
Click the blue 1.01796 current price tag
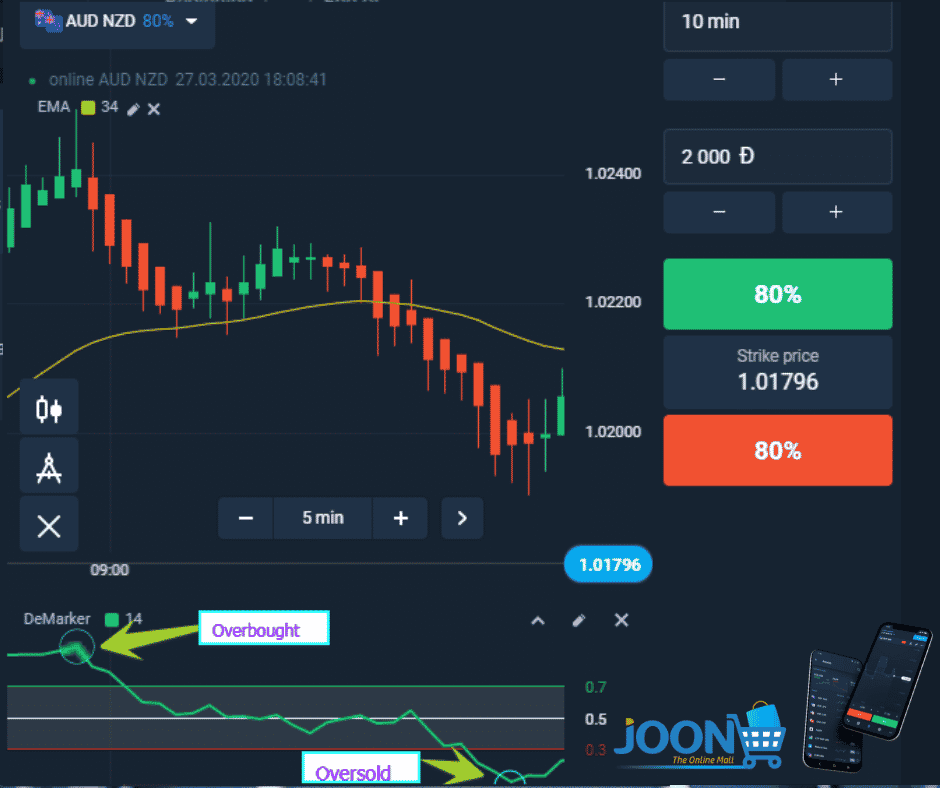(608, 564)
